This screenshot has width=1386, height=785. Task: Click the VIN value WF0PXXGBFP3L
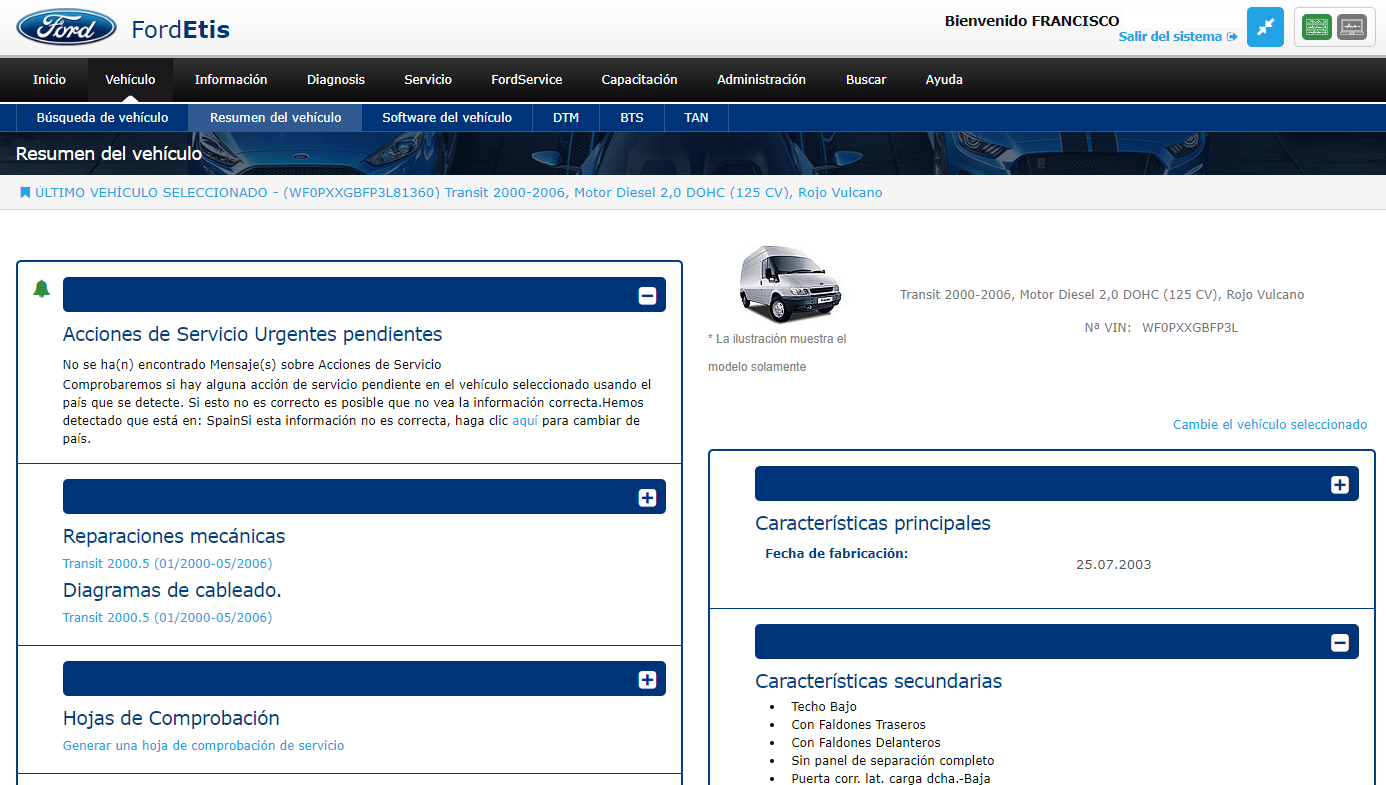1190,327
